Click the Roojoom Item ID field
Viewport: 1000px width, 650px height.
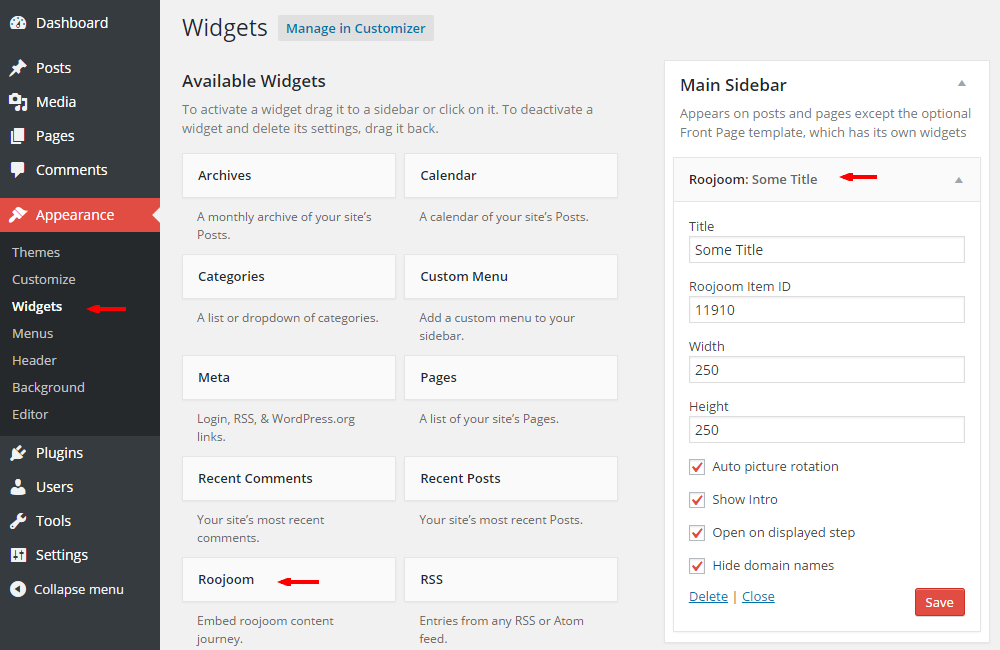827,310
